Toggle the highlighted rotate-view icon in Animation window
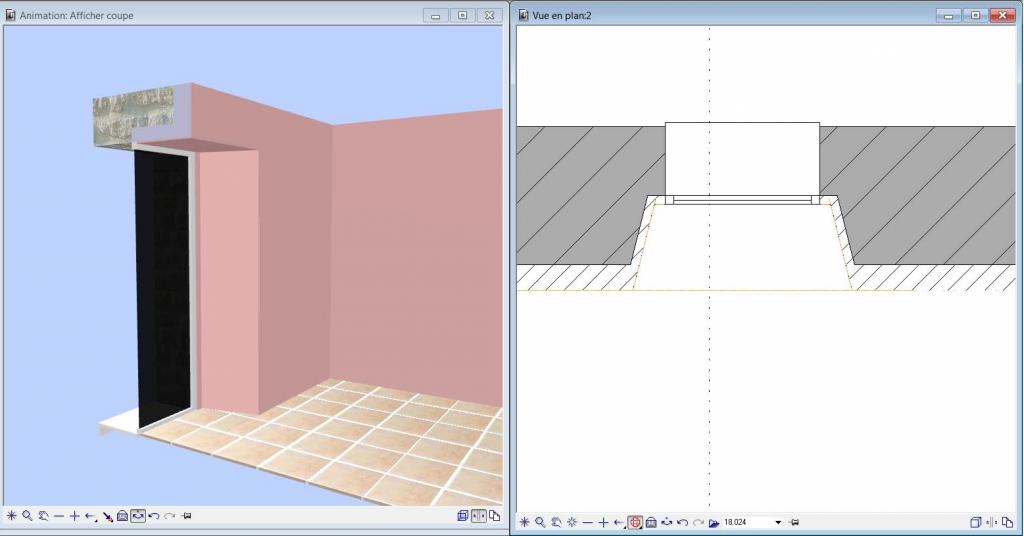This screenshot has width=1024, height=536. (x=138, y=516)
